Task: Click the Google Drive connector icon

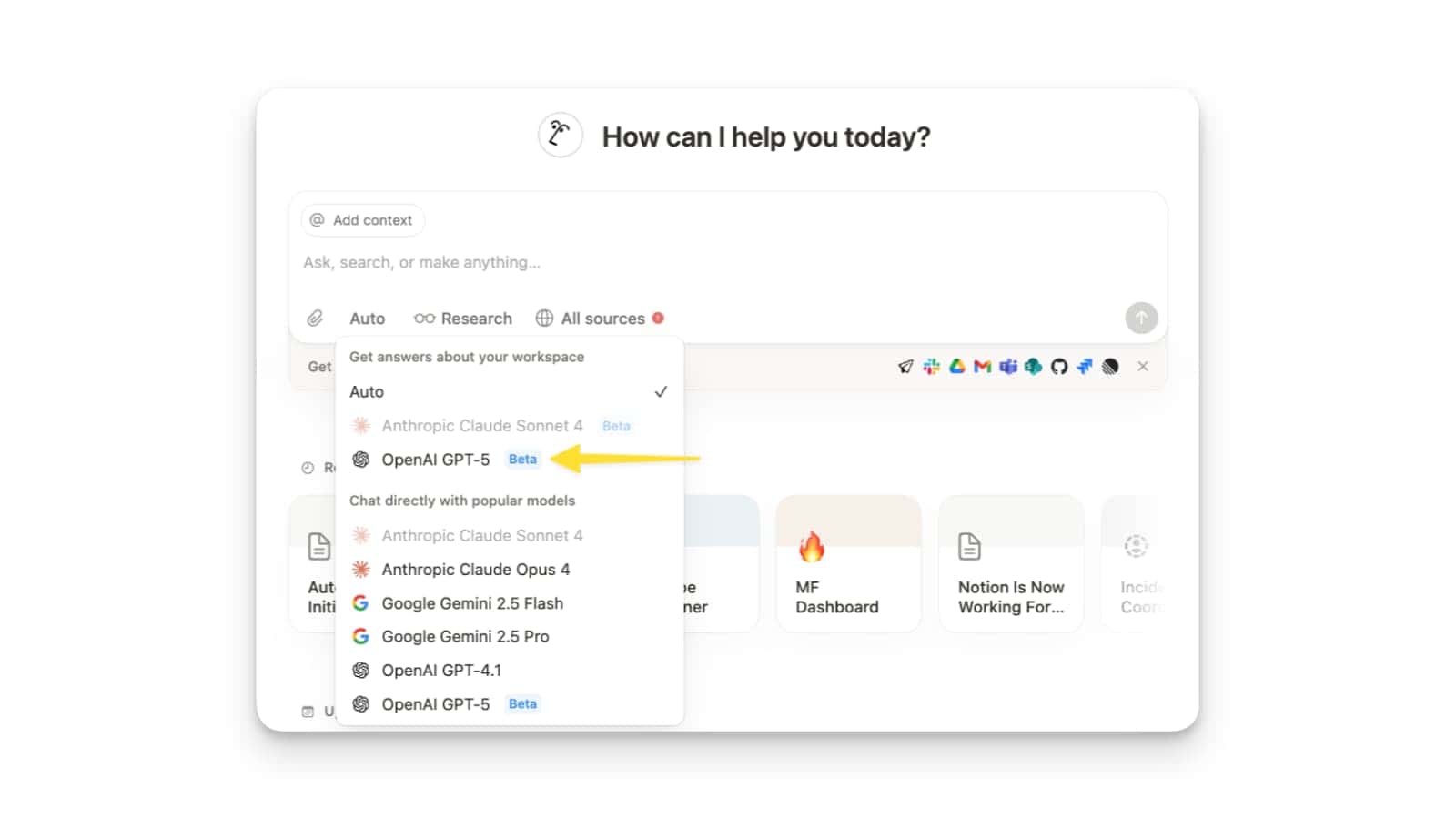Action: tap(956, 366)
